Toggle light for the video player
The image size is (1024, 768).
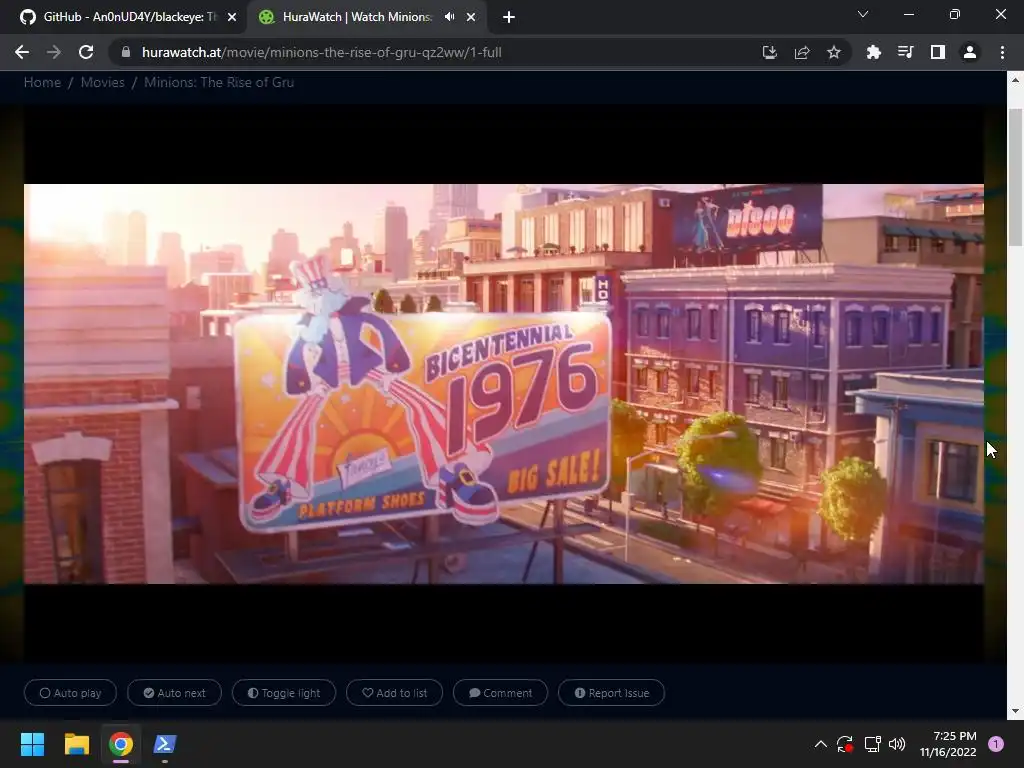coord(284,693)
